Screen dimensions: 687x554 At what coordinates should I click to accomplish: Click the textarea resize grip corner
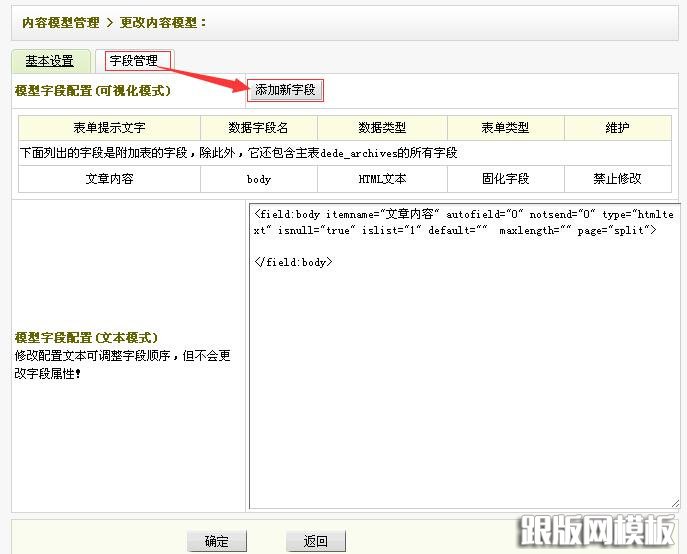[675, 504]
